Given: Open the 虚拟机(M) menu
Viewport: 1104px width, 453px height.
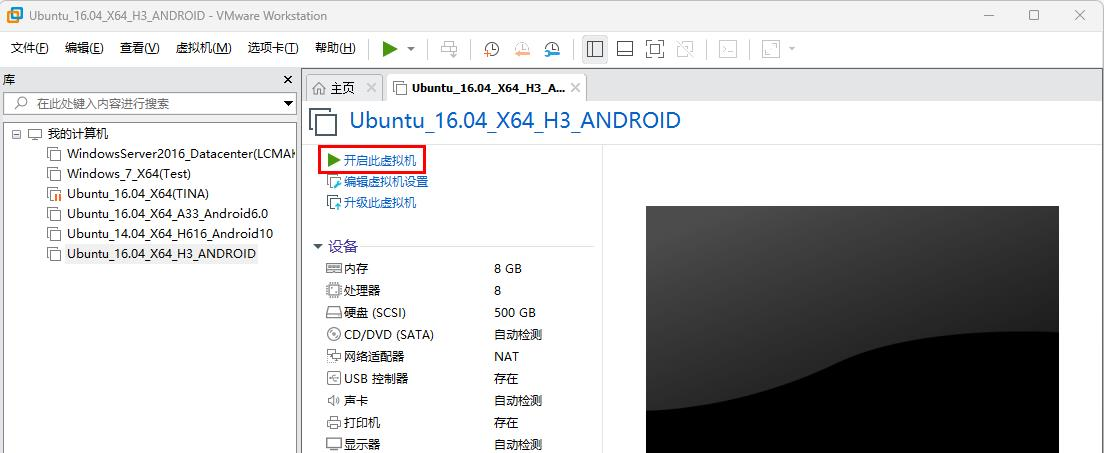Looking at the screenshot, I should click(203, 48).
